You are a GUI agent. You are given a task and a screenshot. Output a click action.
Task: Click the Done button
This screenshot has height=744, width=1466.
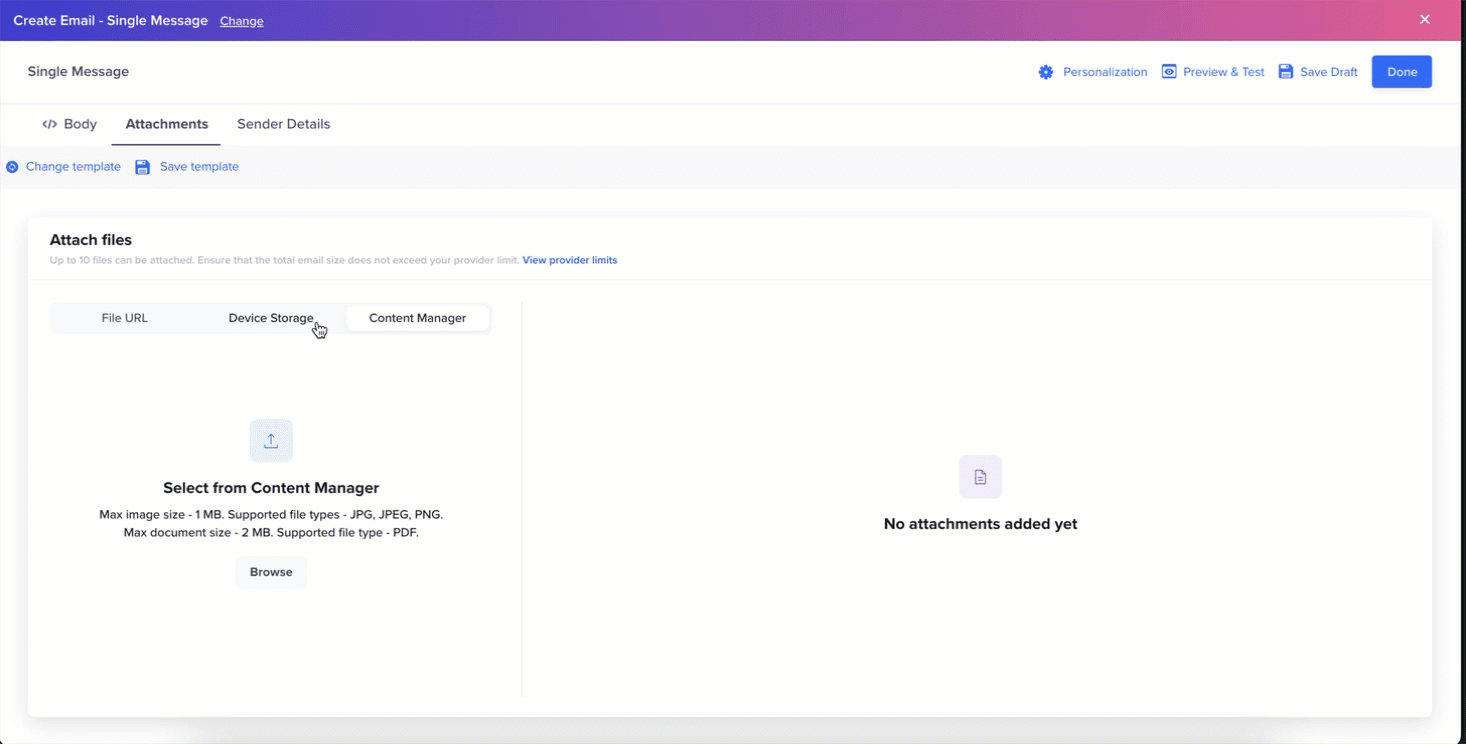(x=1401, y=71)
